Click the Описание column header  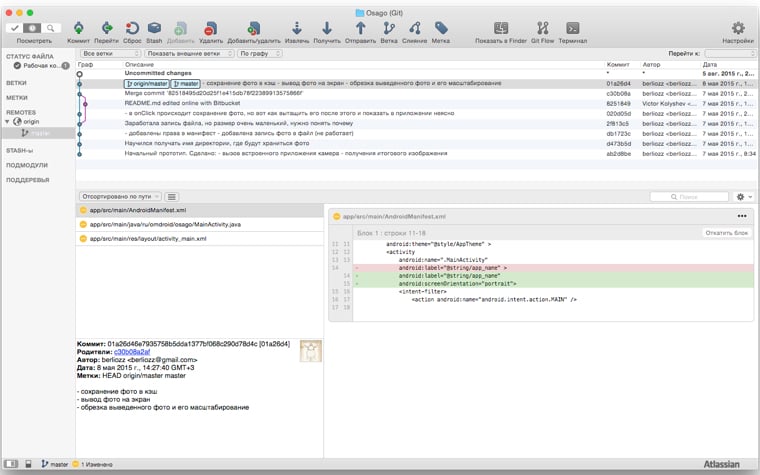pyautogui.click(x=140, y=64)
